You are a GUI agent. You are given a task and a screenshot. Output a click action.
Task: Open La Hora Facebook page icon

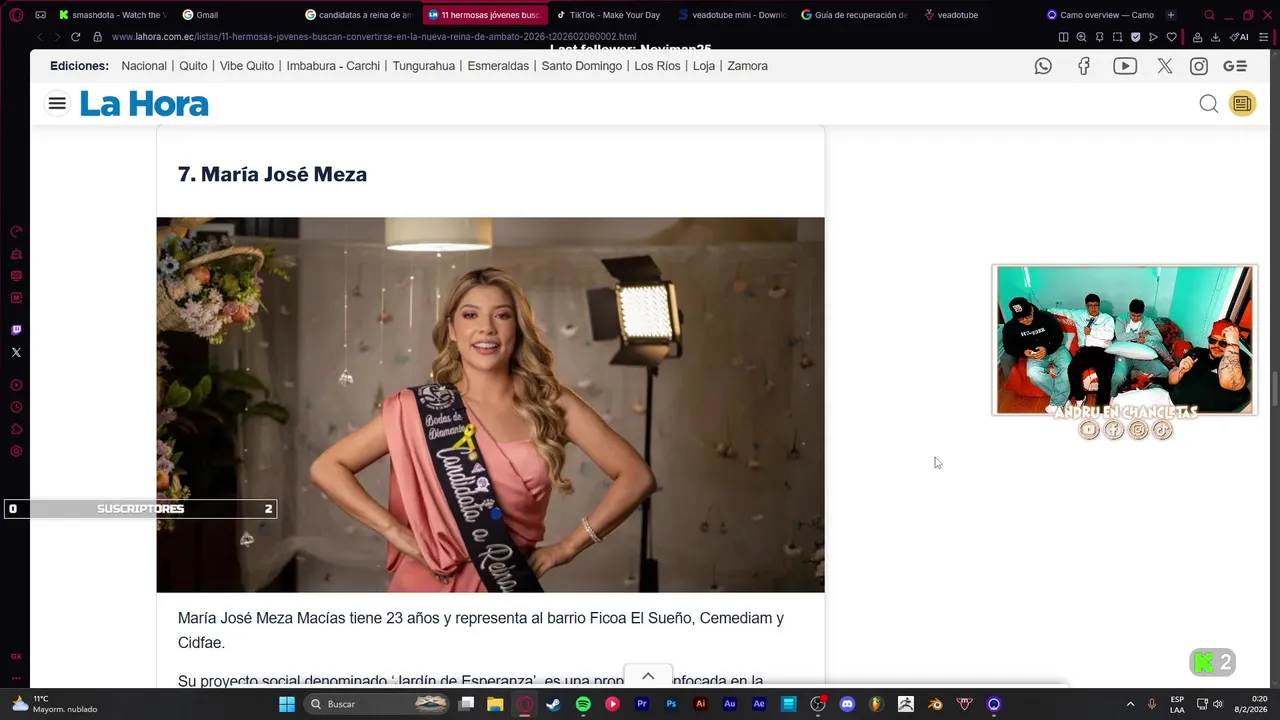coord(1084,66)
